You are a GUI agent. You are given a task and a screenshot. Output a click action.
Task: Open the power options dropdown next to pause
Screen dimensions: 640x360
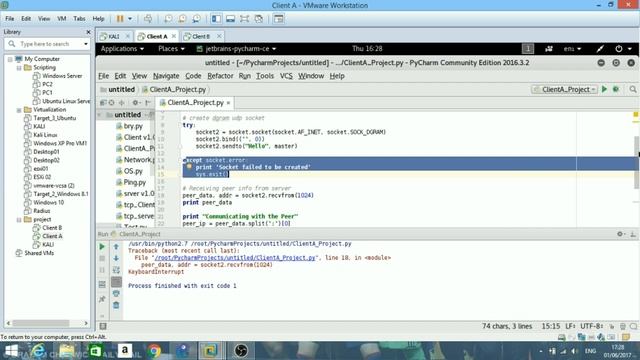tap(130, 19)
